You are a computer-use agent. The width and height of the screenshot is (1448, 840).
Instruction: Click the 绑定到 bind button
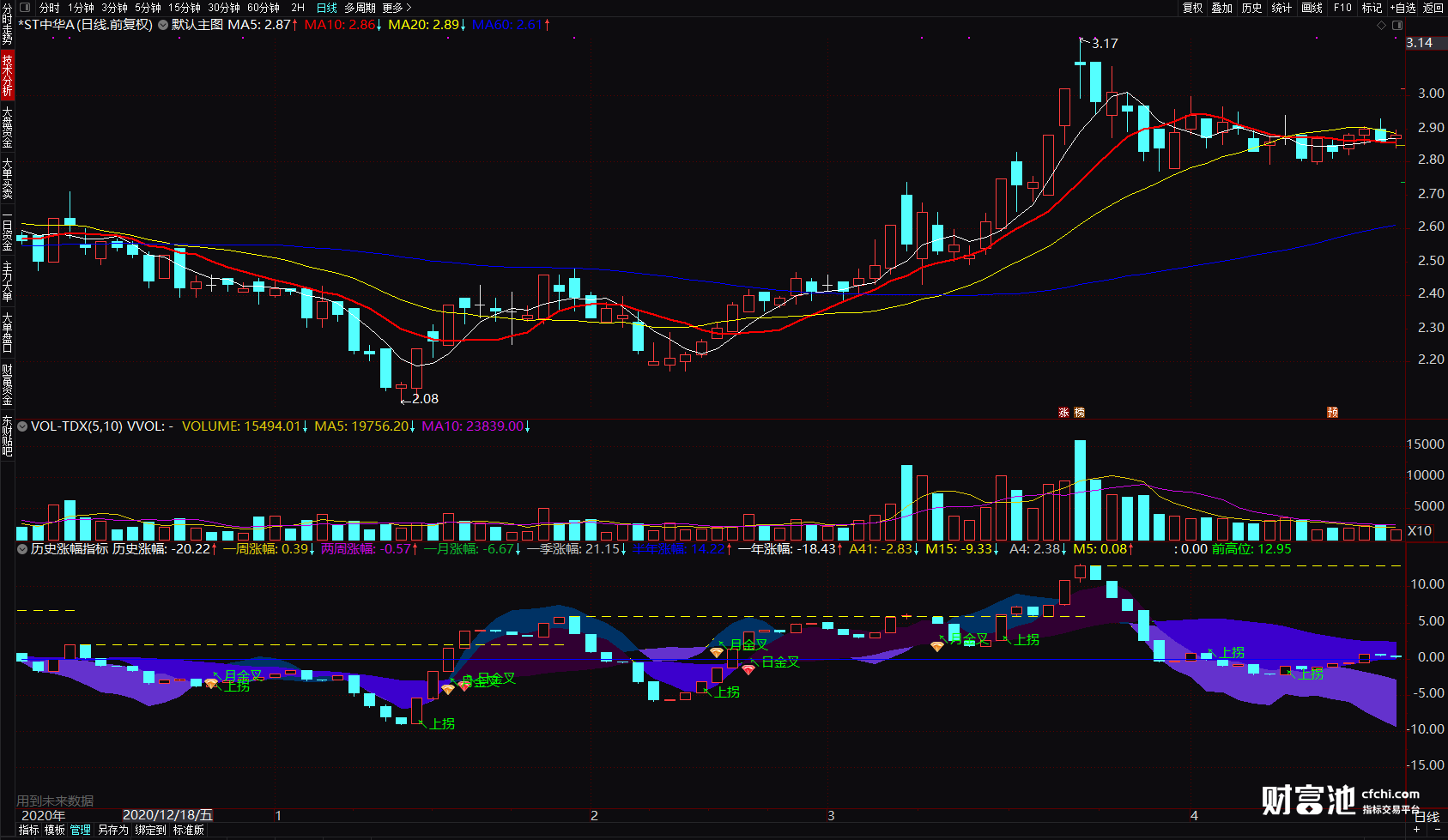(x=150, y=830)
